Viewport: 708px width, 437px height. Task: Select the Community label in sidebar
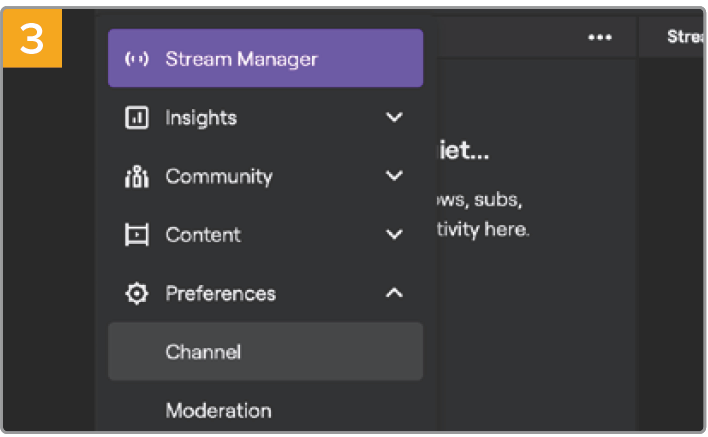(218, 177)
